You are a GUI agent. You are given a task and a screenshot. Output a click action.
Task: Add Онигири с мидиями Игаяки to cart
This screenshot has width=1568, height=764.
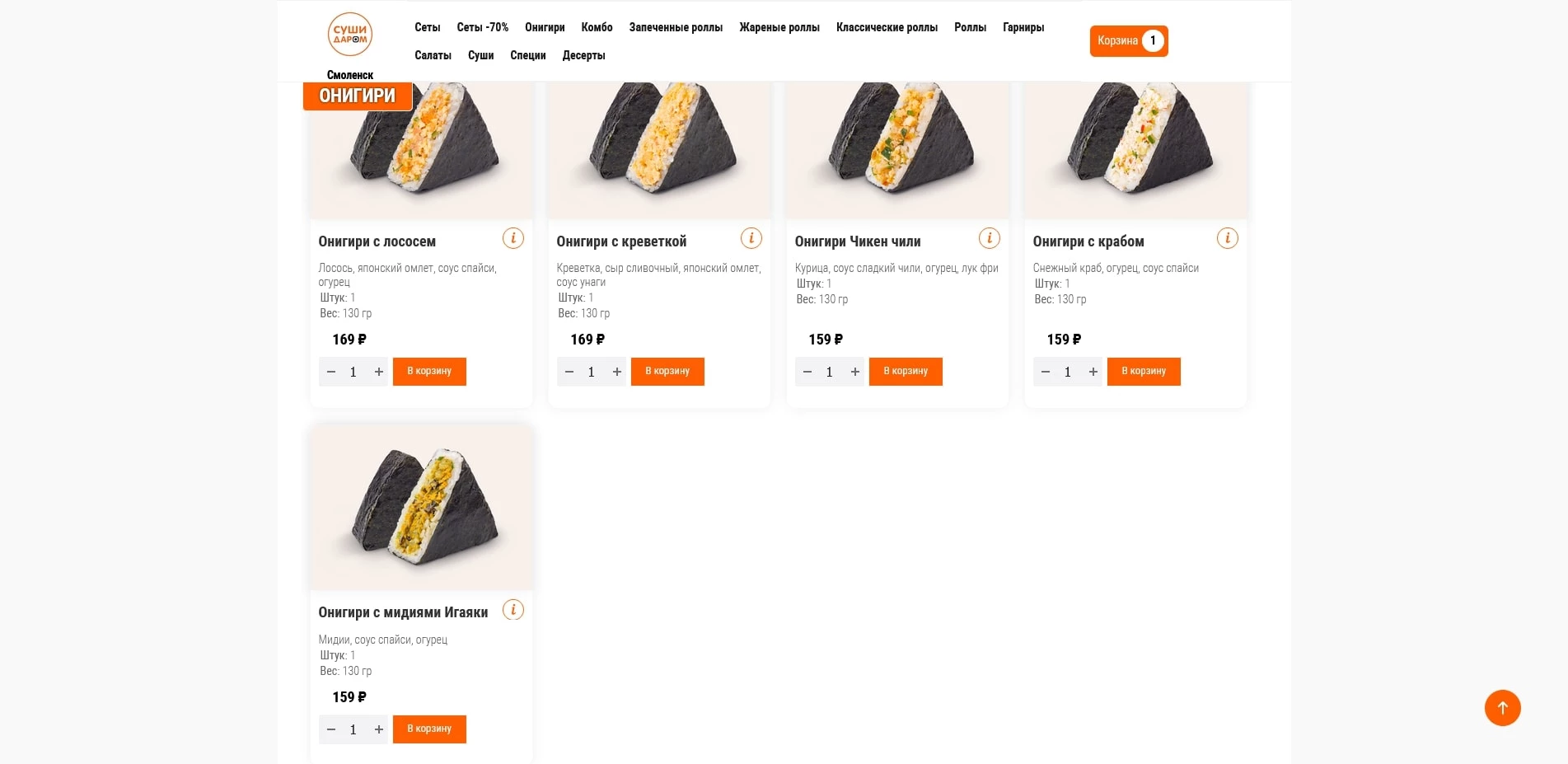[429, 729]
